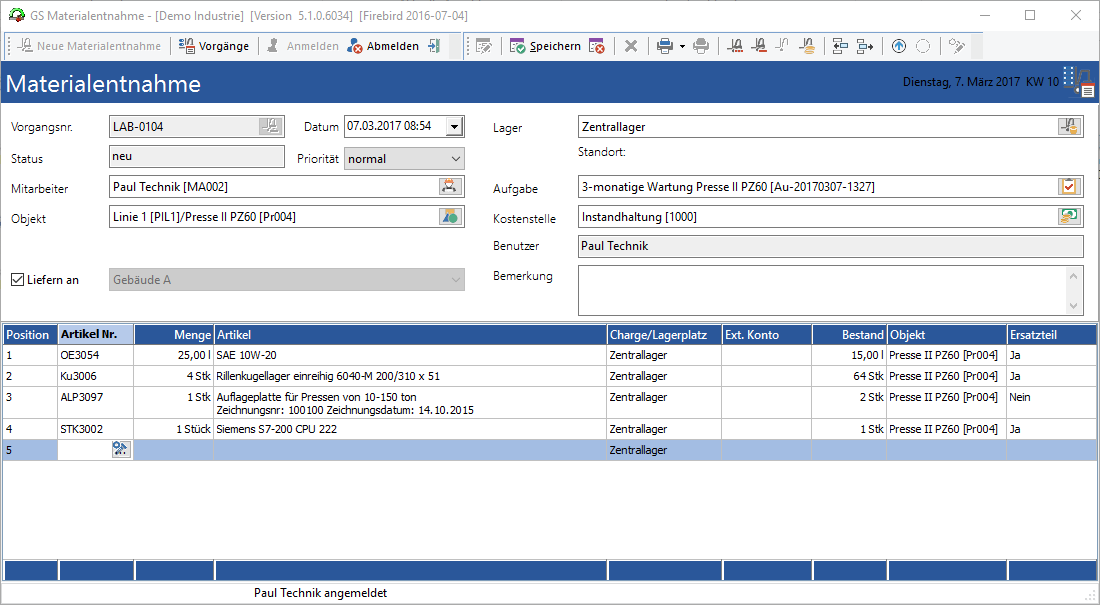
Task: Select article number OE3054 cell
Action: click(x=96, y=355)
